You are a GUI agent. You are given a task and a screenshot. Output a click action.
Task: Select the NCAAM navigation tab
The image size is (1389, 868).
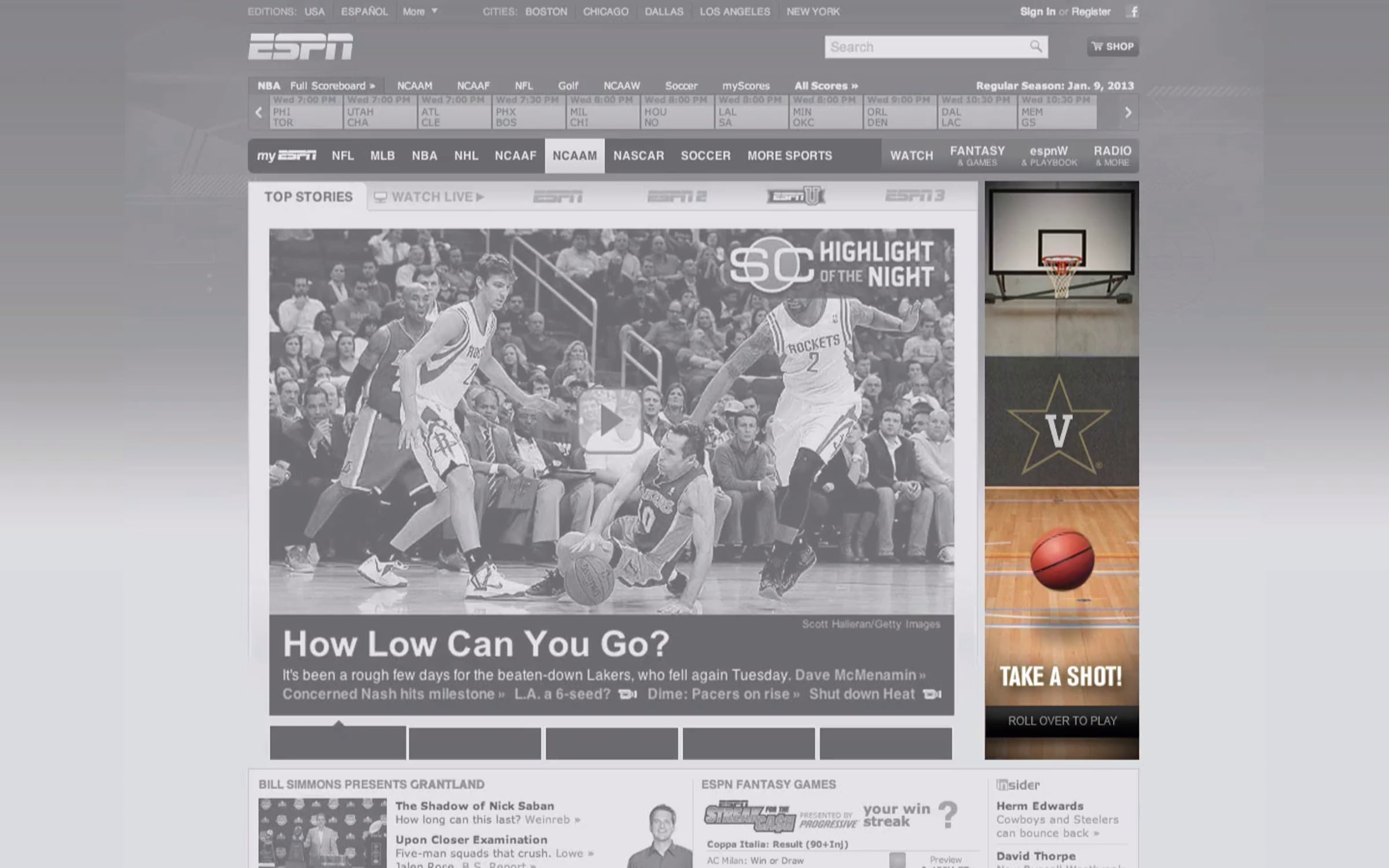574,156
